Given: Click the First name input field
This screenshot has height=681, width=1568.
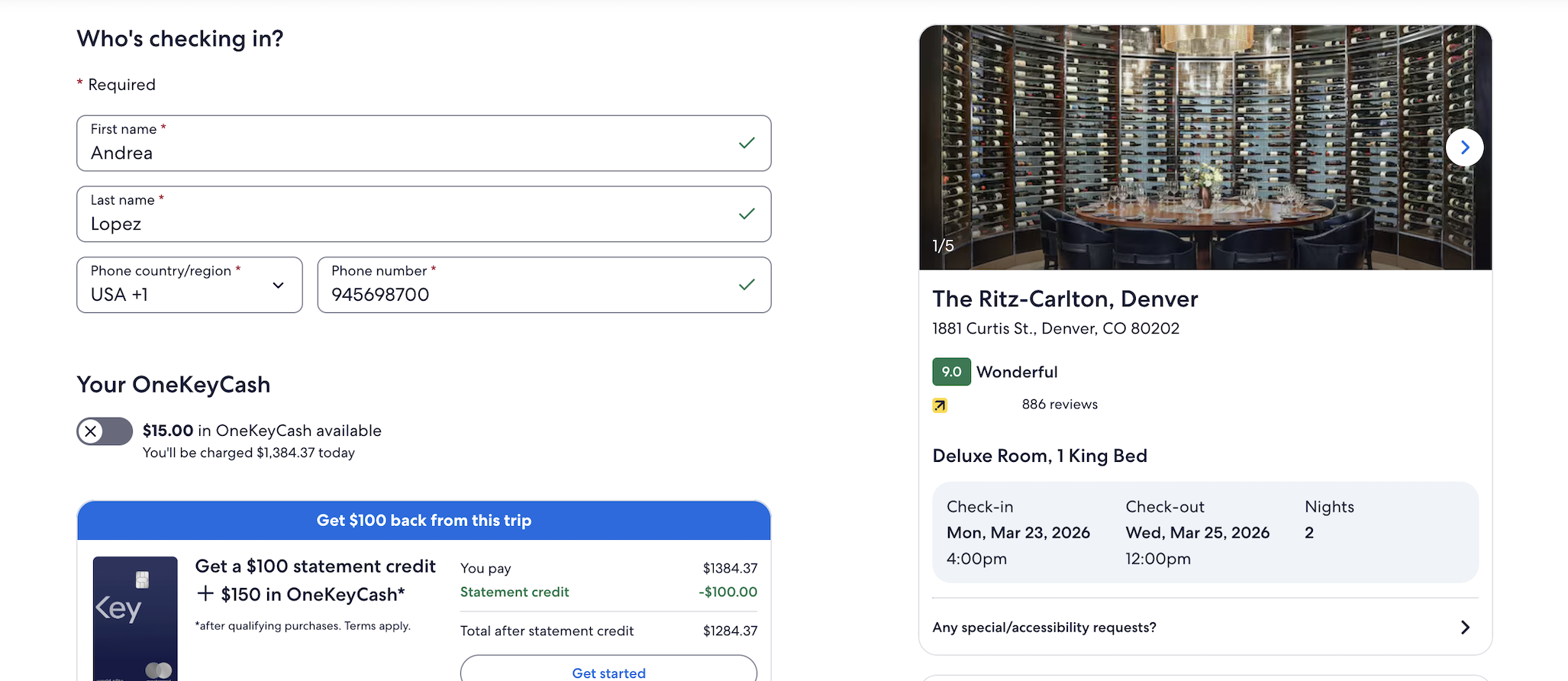Looking at the screenshot, I should (424, 144).
